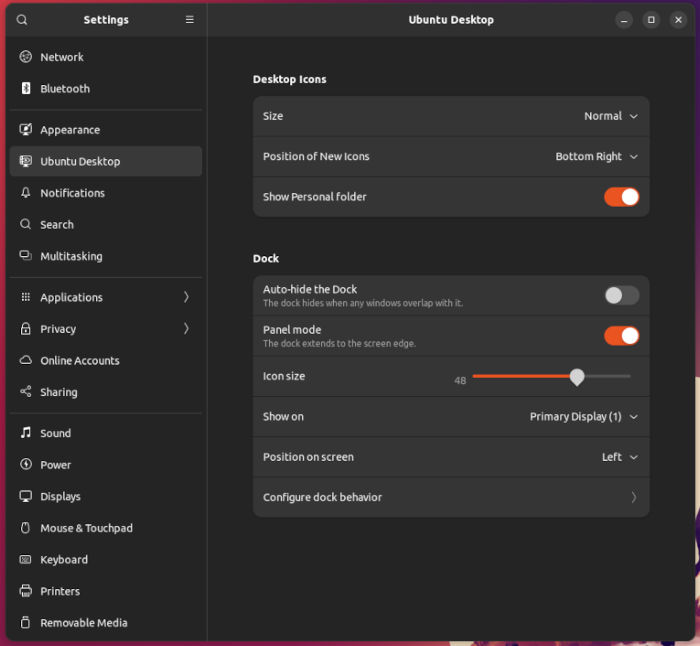The image size is (700, 646).
Task: Maximize the Settings window
Action: pyautogui.click(x=651, y=20)
